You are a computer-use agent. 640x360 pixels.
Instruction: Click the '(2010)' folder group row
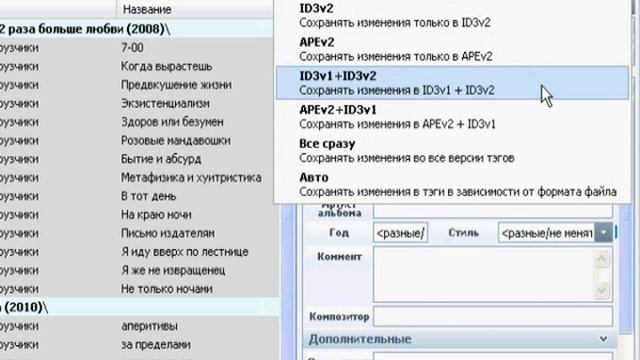pos(139,307)
